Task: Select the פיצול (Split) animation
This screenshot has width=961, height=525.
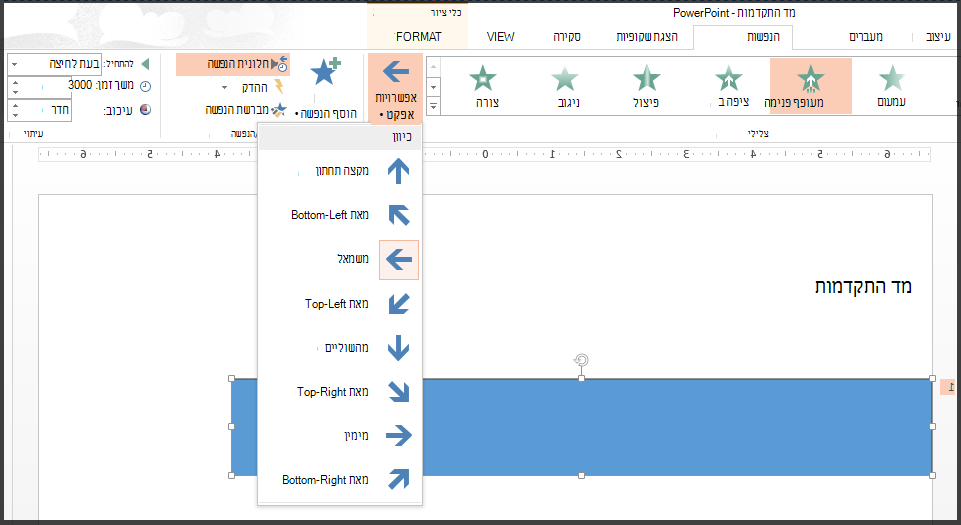Action: point(646,86)
